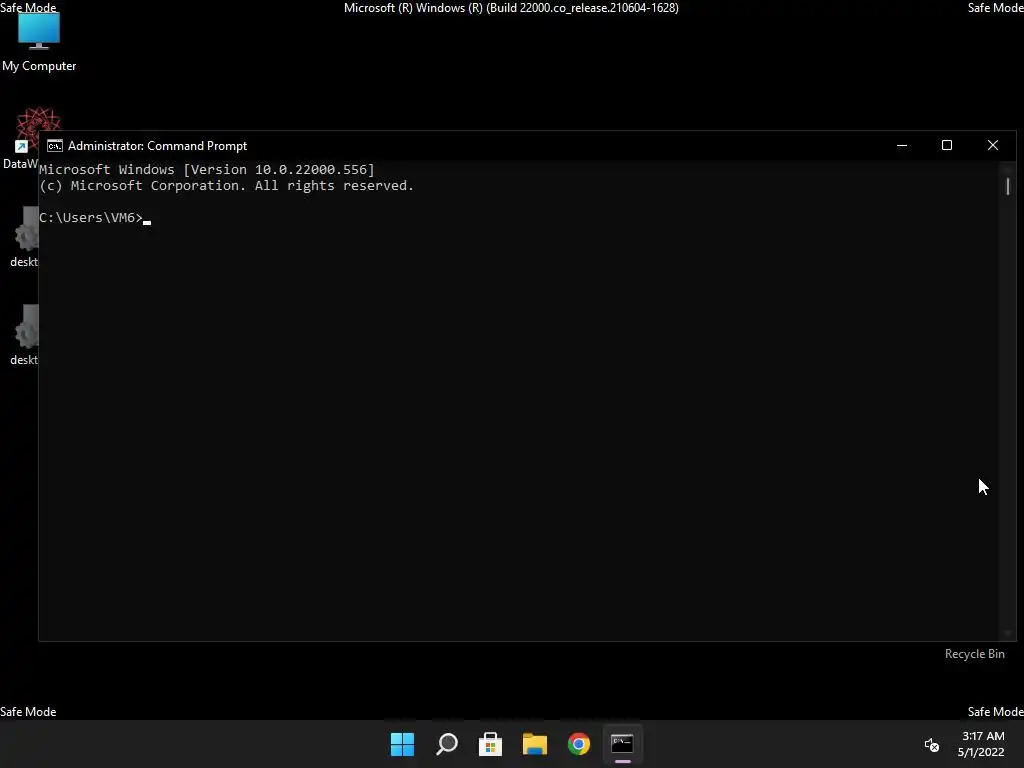Select My Computer desktop icon
The image size is (1024, 768).
click(x=39, y=42)
